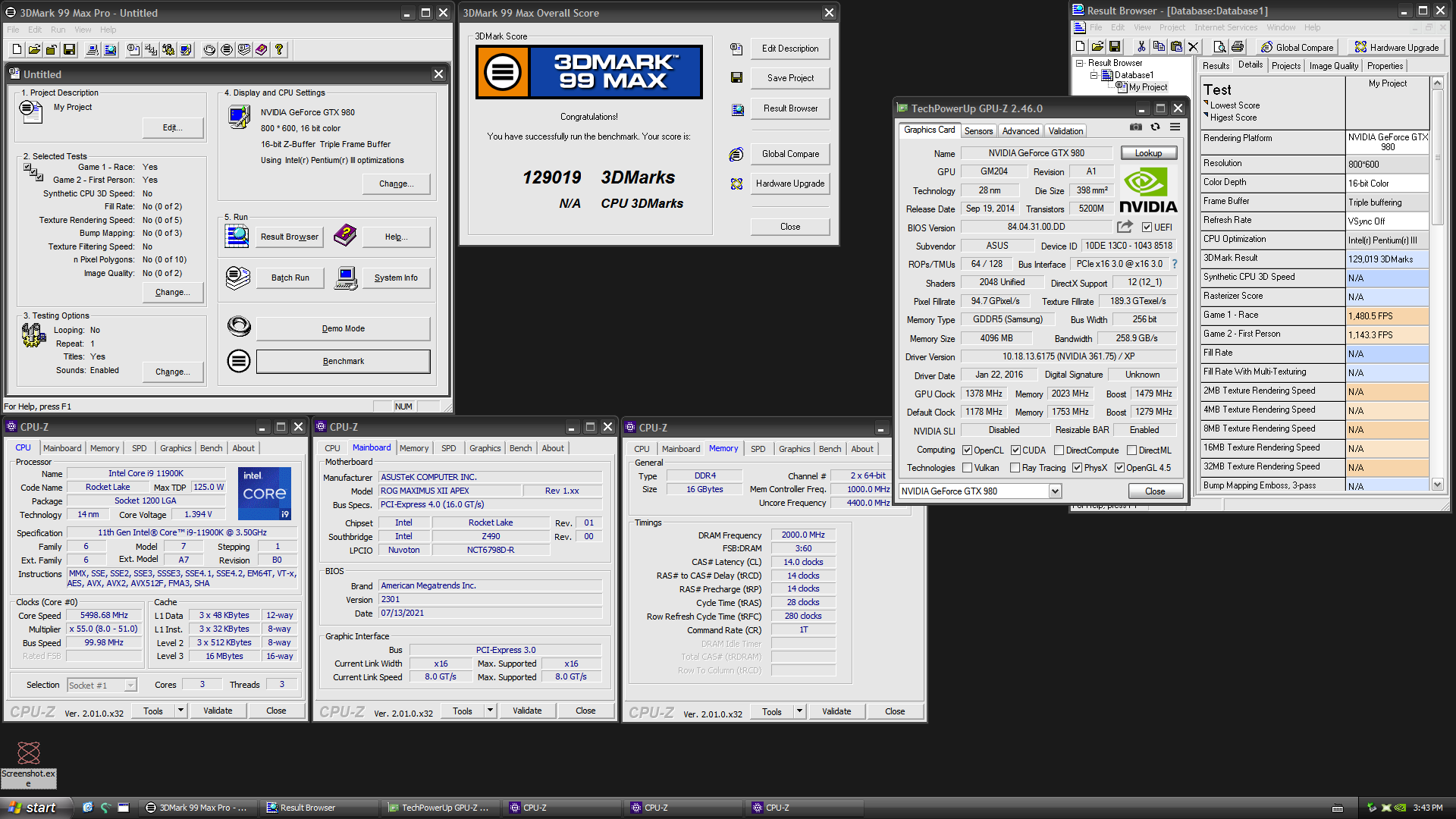Click the Paste icon in Result Browser toolbar
The width and height of the screenshot is (1456, 819).
[1176, 47]
